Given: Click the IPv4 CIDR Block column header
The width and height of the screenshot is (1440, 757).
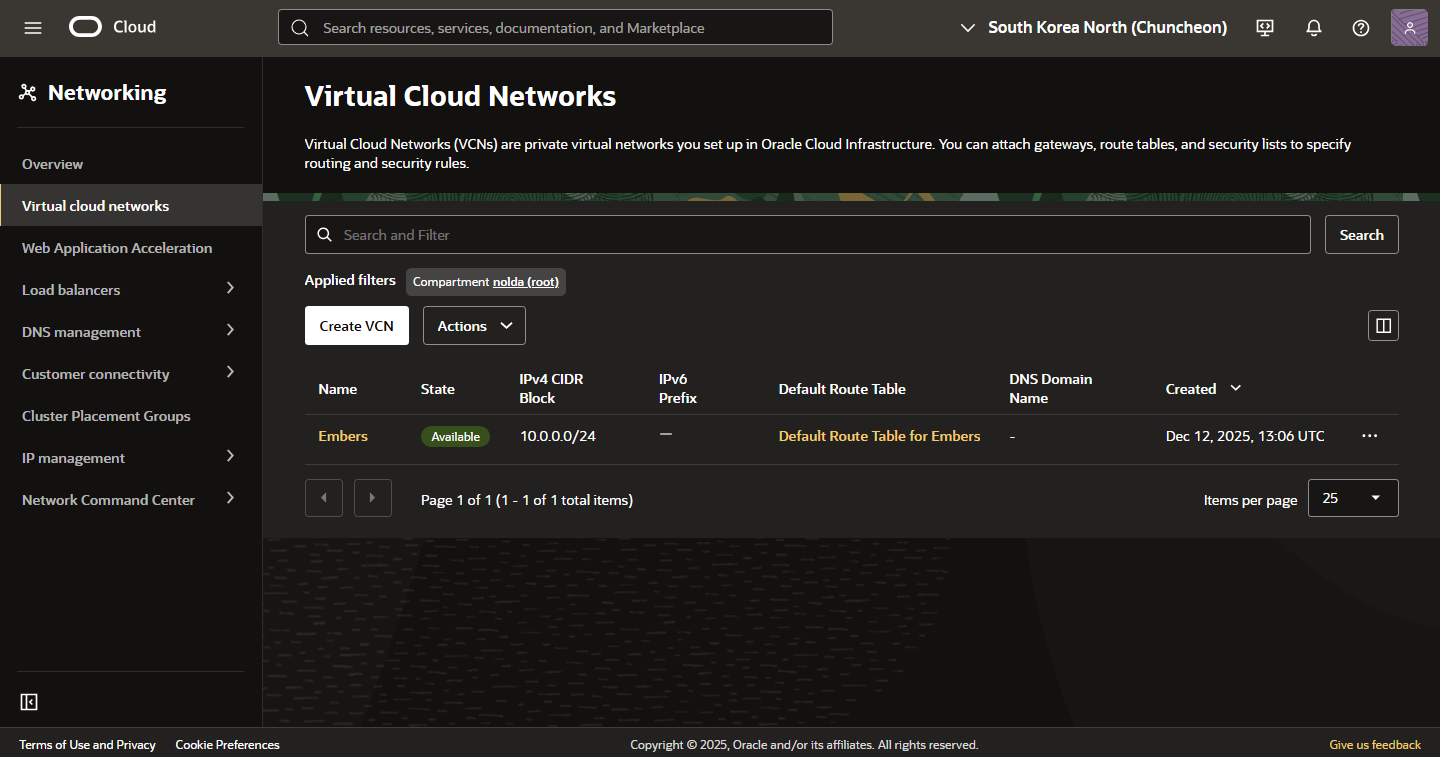Looking at the screenshot, I should pyautogui.click(x=552, y=388).
